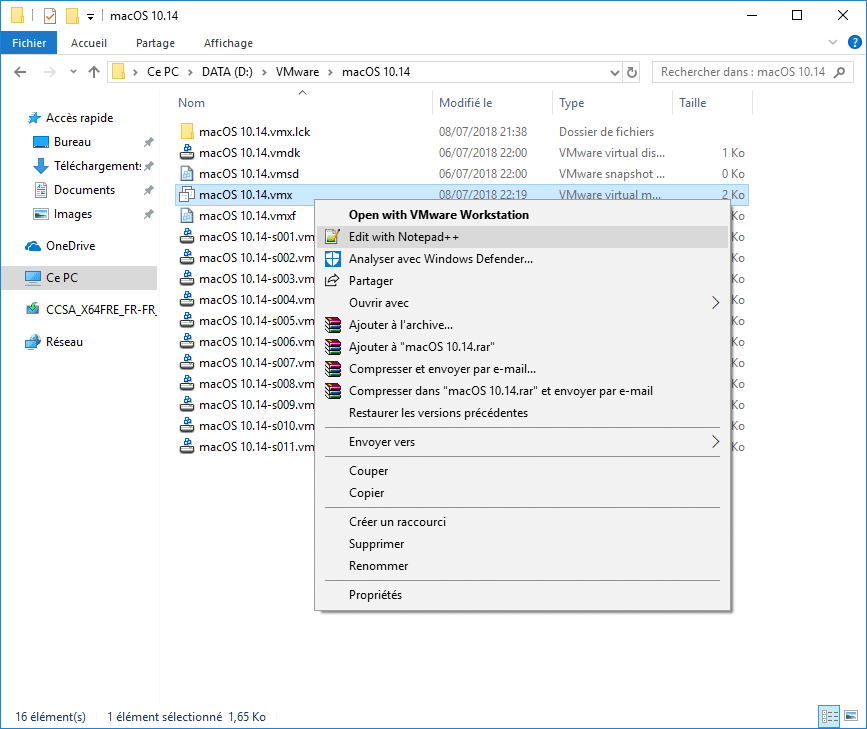Refresh the macOS 10.14 folder view
Viewport: 867px width, 729px height.
[x=631, y=72]
